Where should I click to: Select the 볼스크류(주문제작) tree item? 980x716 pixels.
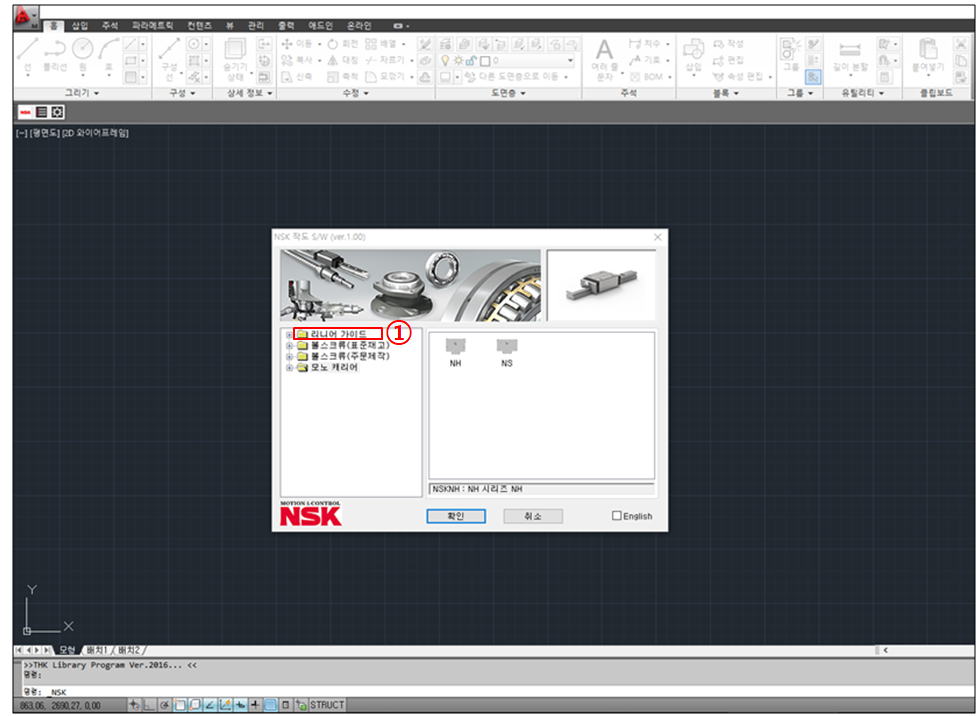(349, 356)
